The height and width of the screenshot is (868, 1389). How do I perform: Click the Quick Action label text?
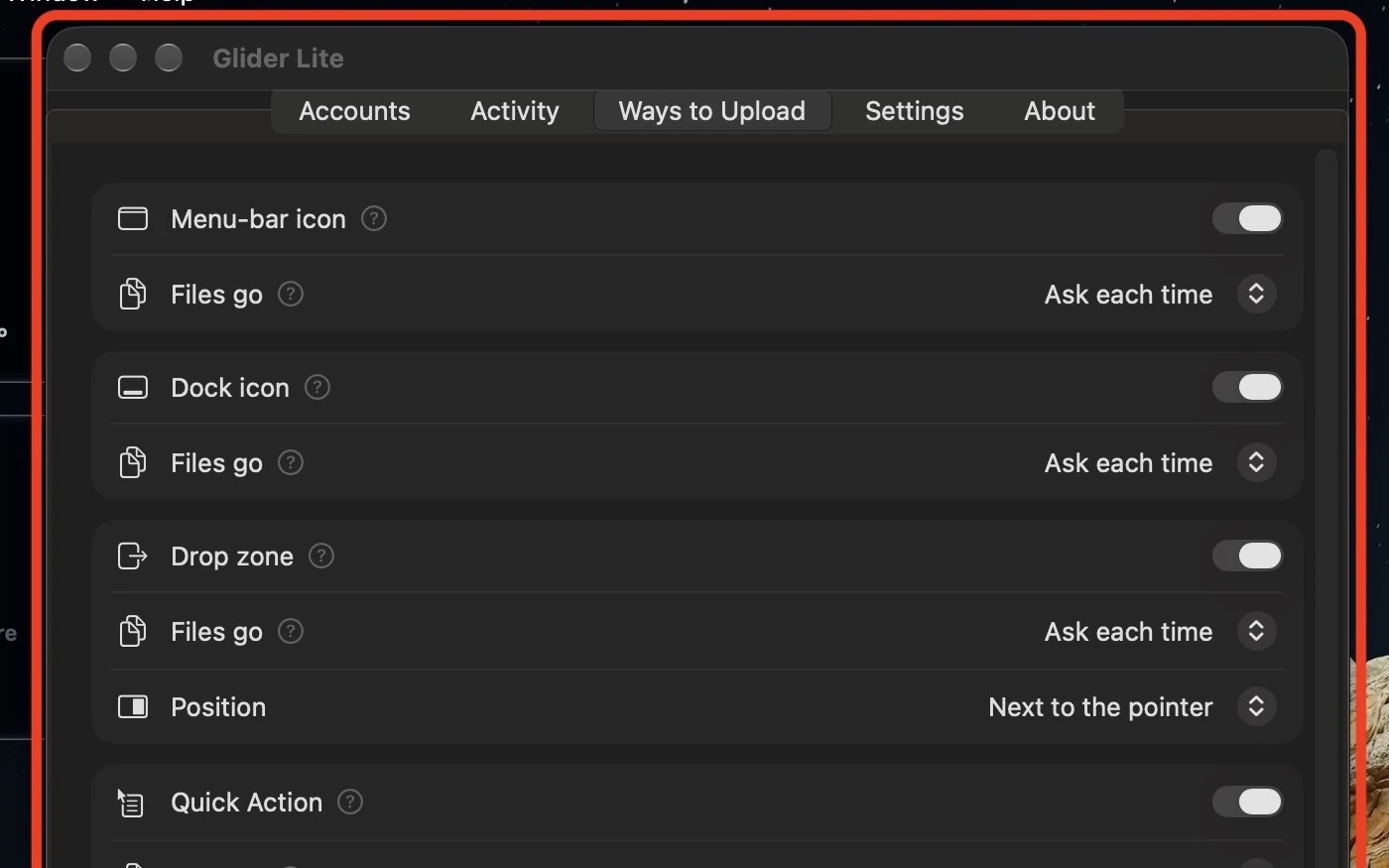tap(246, 802)
